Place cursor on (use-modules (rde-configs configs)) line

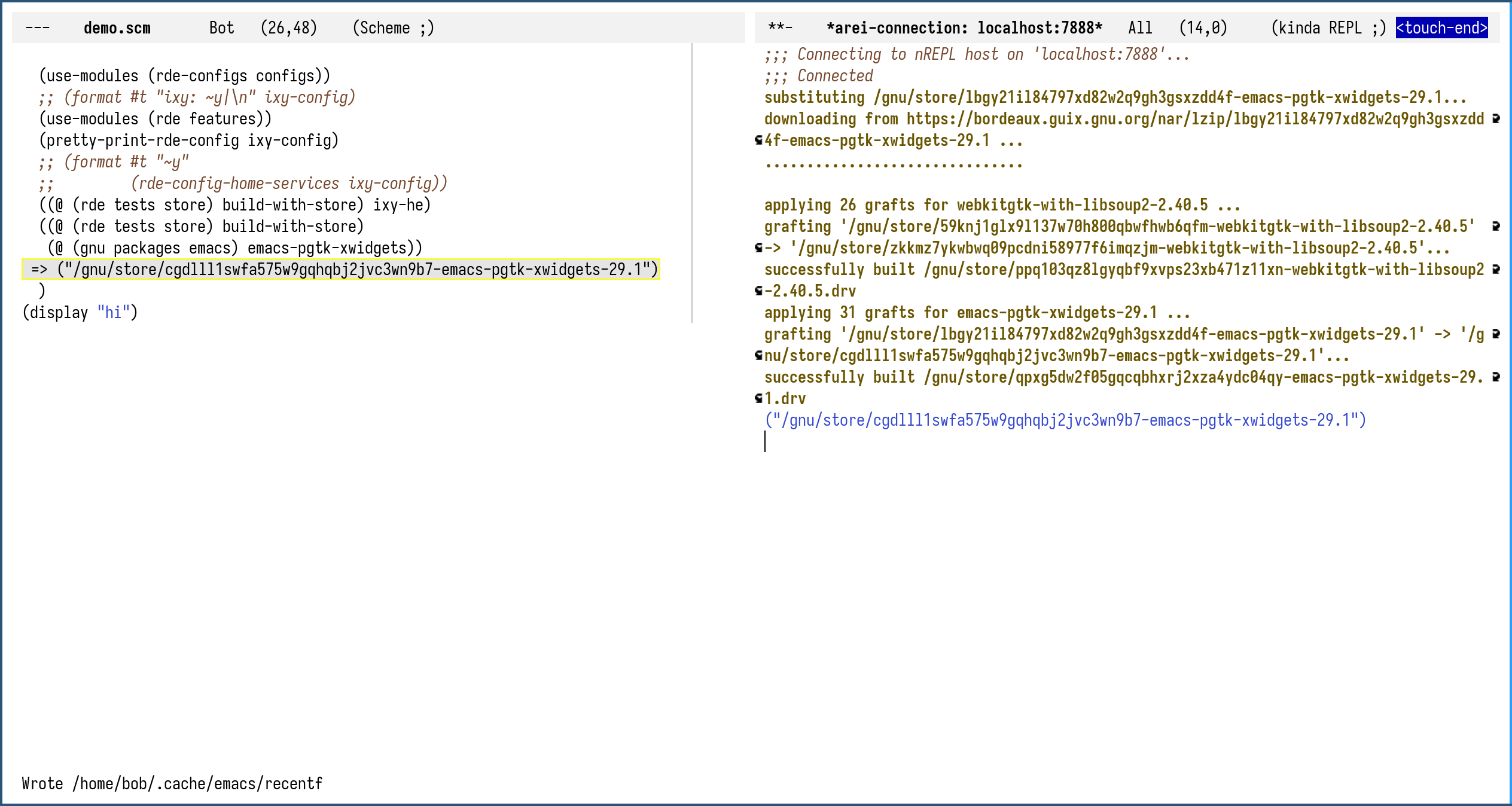[x=185, y=76]
